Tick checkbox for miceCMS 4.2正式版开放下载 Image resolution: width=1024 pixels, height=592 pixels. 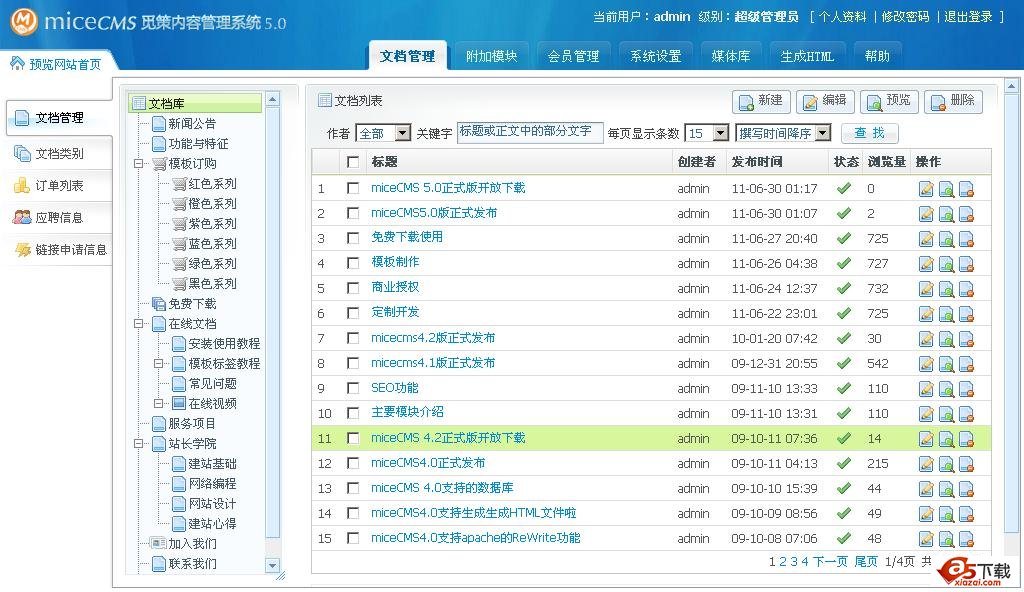click(353, 438)
